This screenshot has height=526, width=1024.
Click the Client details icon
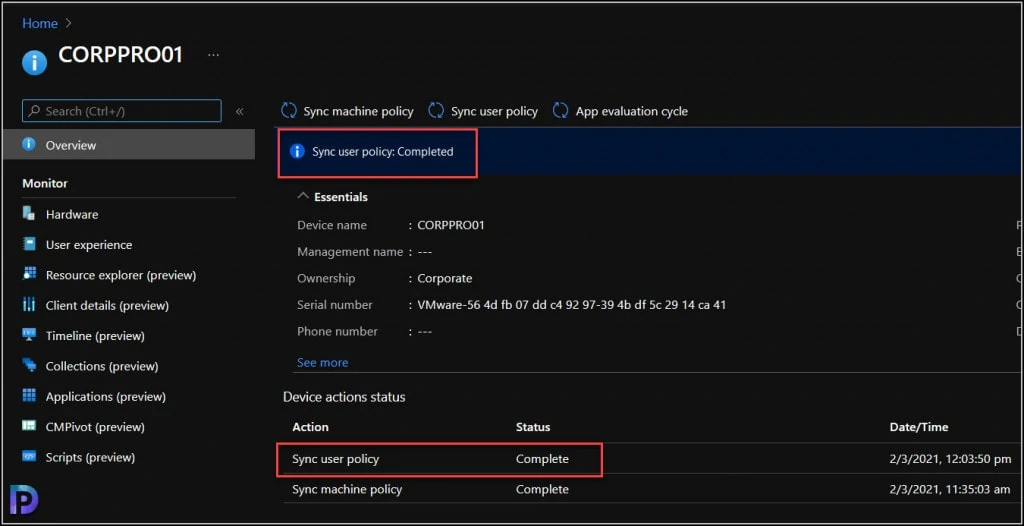[x=29, y=304]
